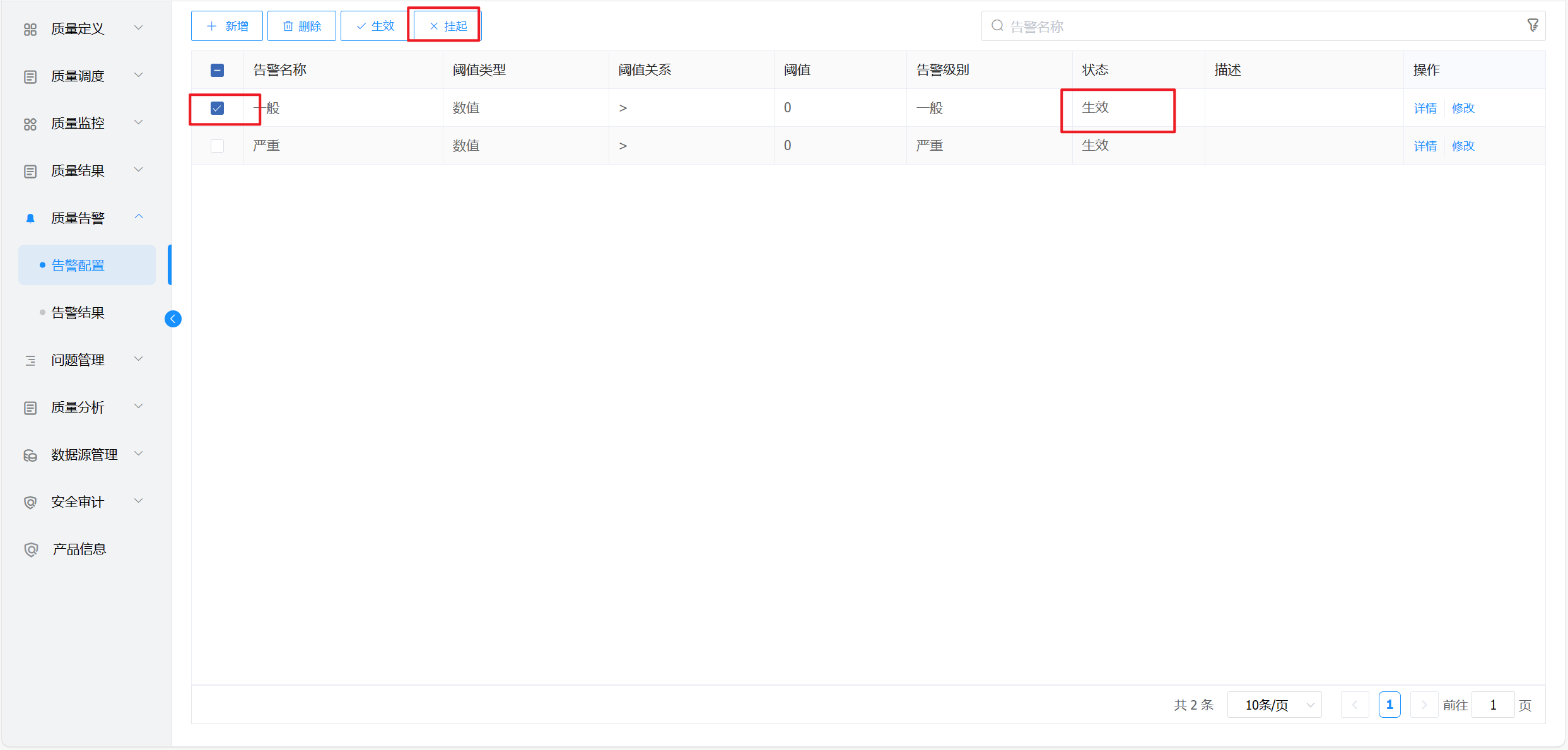
Task: Toggle the select-all header checkbox
Action: [217, 70]
